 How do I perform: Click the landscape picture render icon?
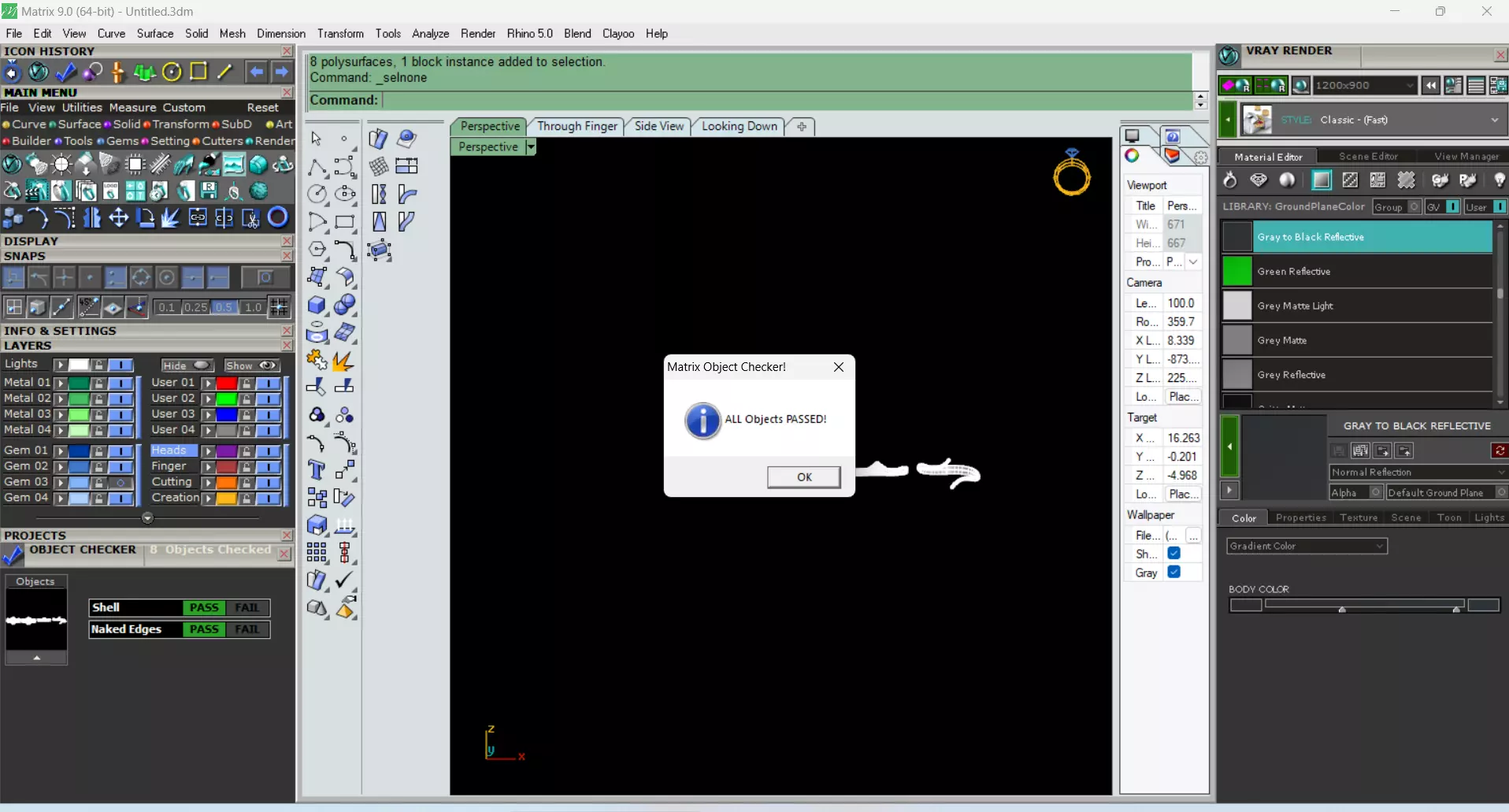pos(233,165)
